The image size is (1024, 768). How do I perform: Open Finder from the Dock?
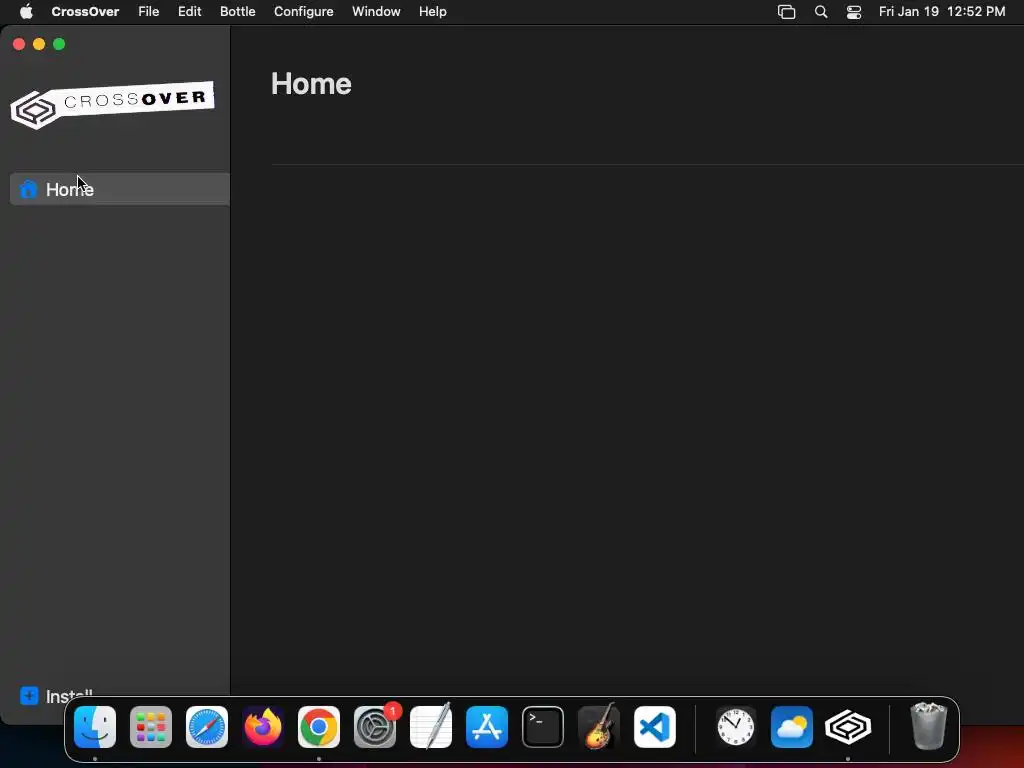95,727
